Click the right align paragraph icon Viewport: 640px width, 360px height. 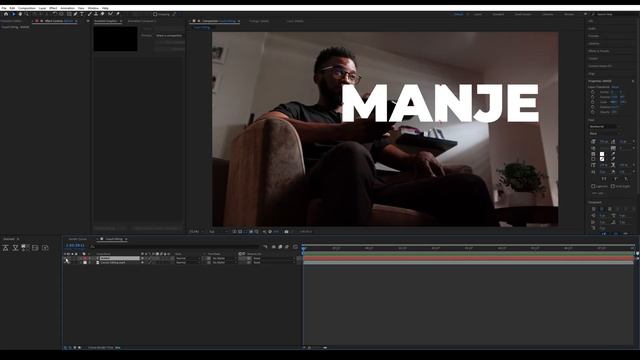click(610, 209)
